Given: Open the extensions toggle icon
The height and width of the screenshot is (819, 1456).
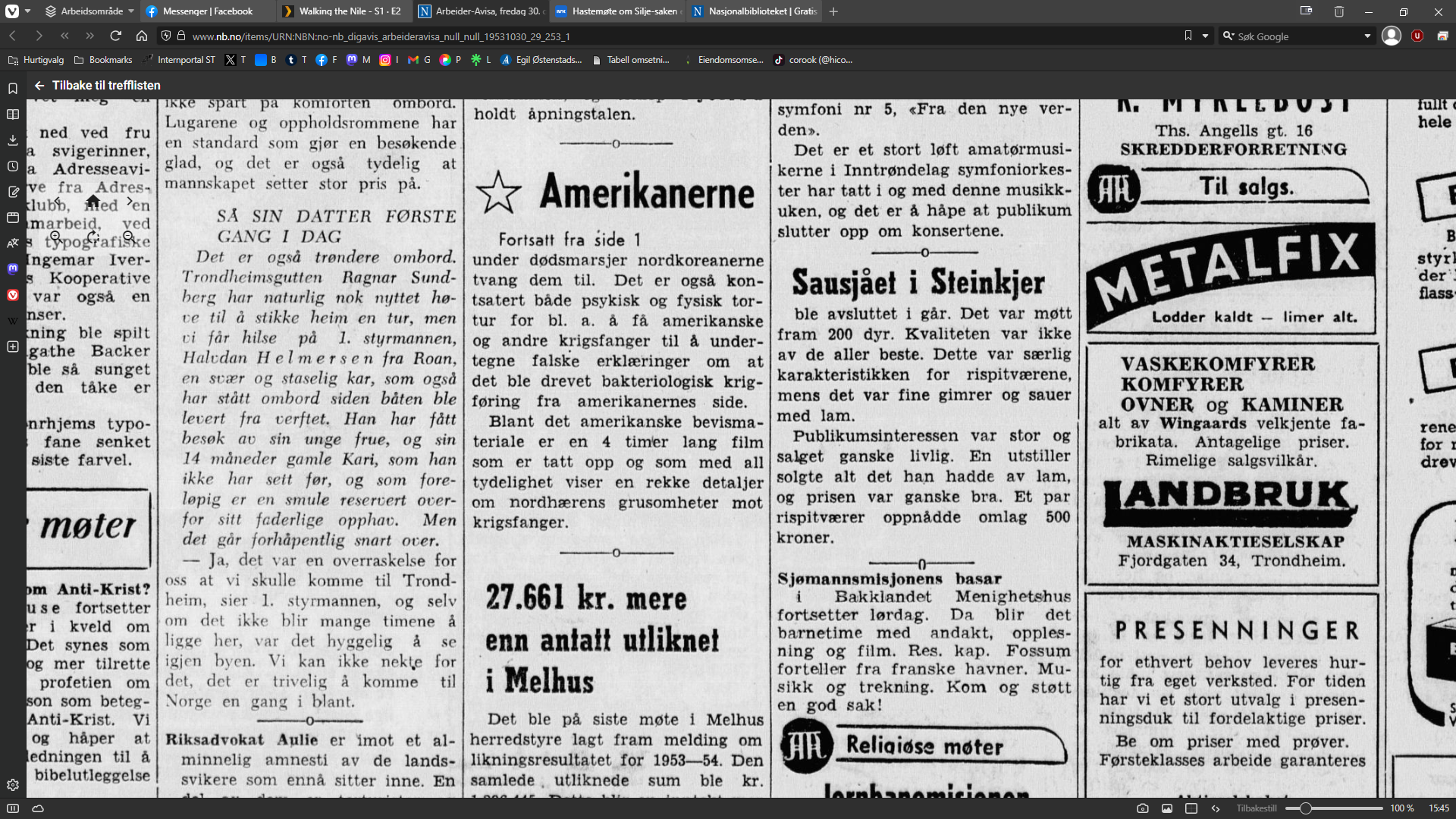Looking at the screenshot, I should [1442, 36].
